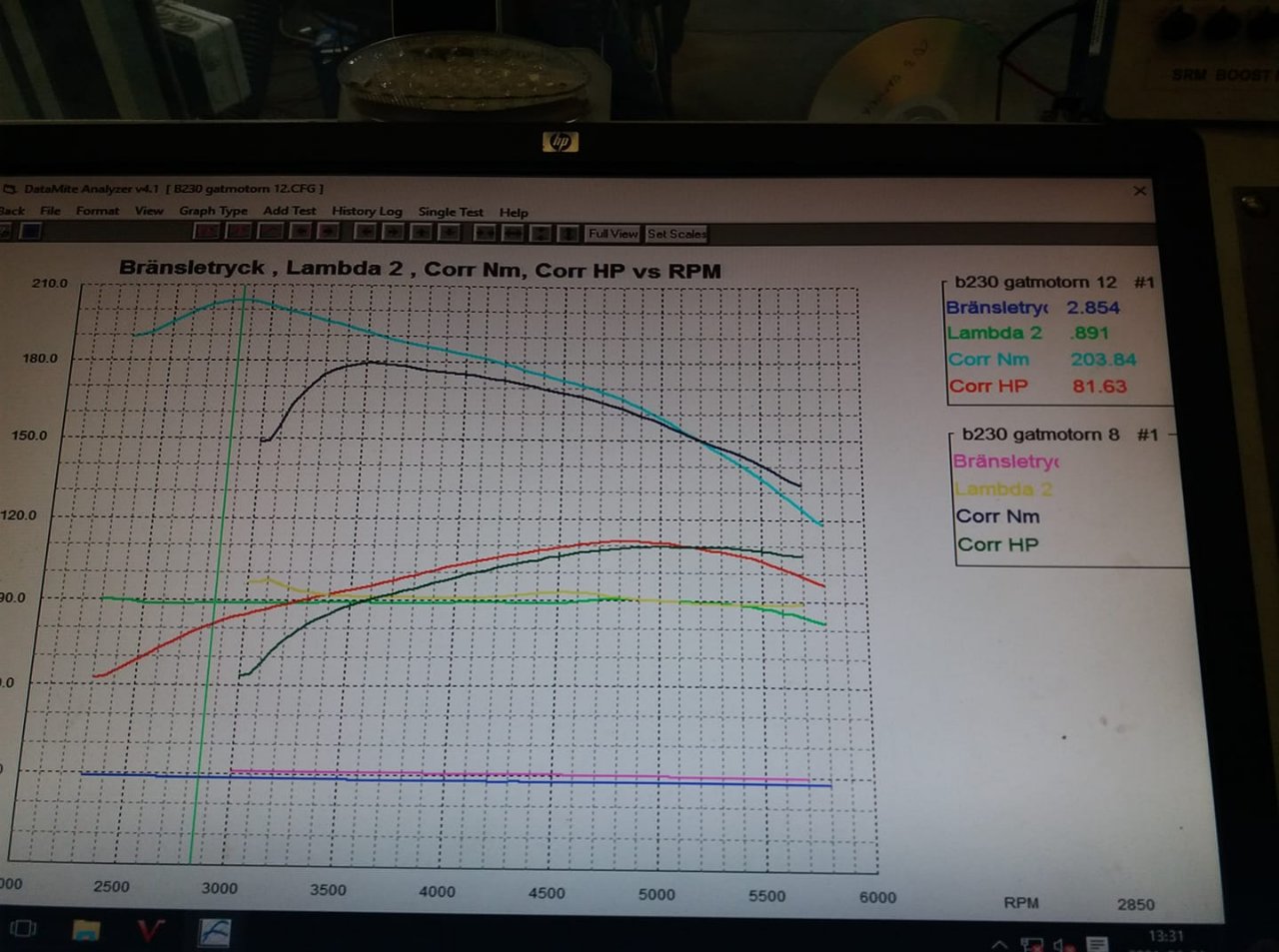Open the Format menu
The height and width of the screenshot is (952, 1279).
[97, 211]
